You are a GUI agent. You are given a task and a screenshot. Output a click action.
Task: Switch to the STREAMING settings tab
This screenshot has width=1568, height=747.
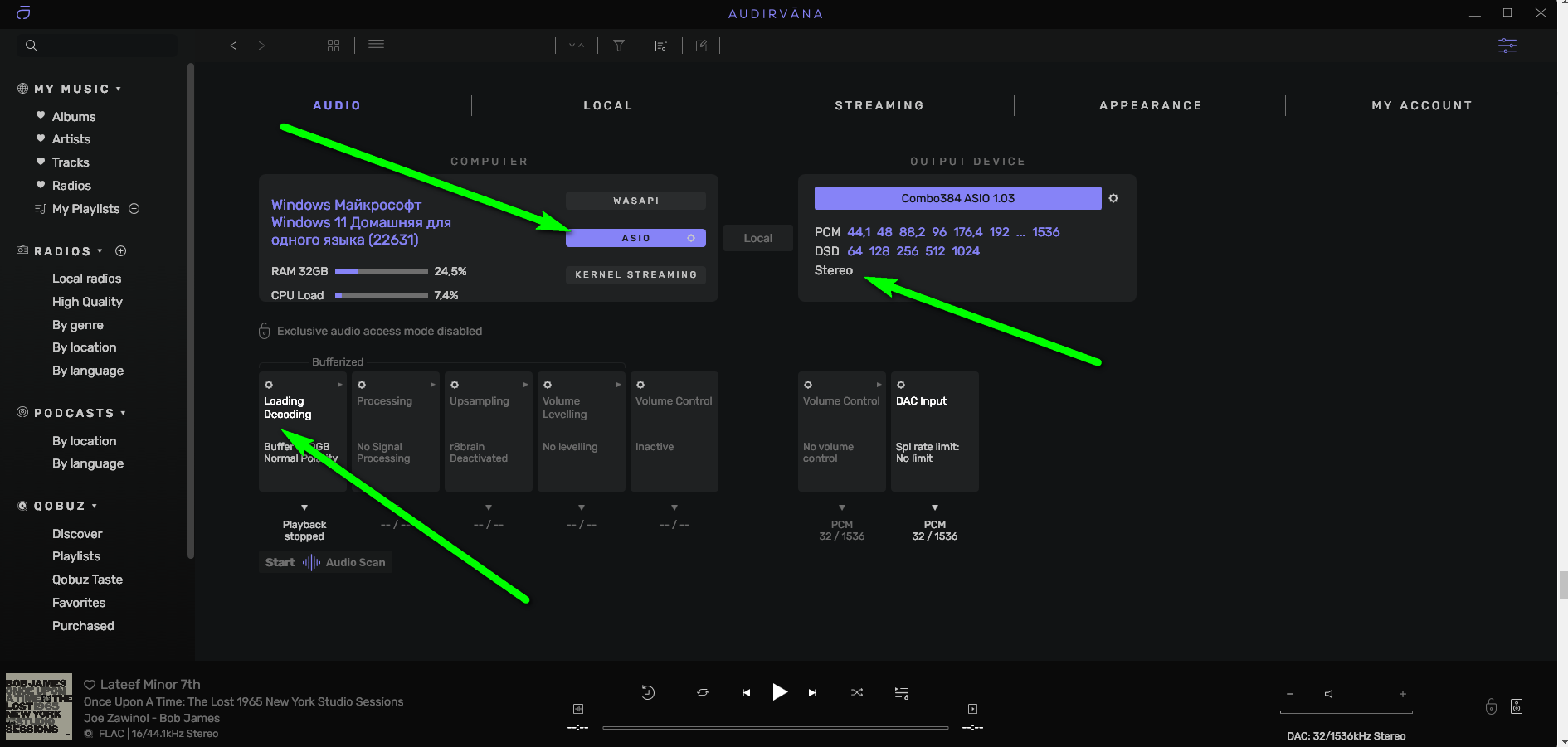click(879, 105)
